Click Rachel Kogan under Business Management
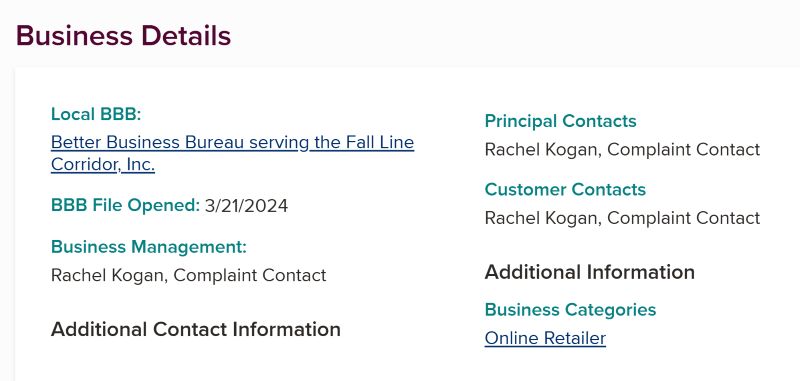Screen dimensions: 800x381 point(109,275)
